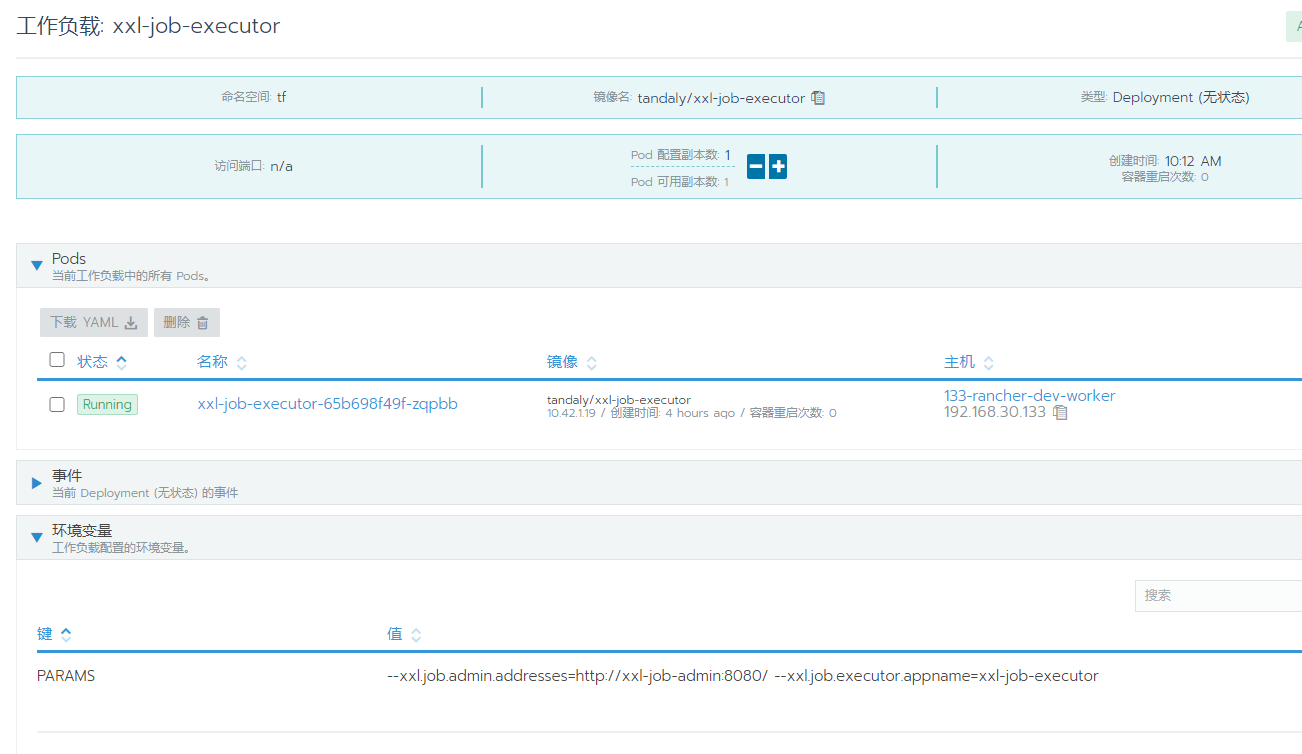Collapse the Pods section
The width and height of the screenshot is (1302, 754).
(x=37, y=265)
